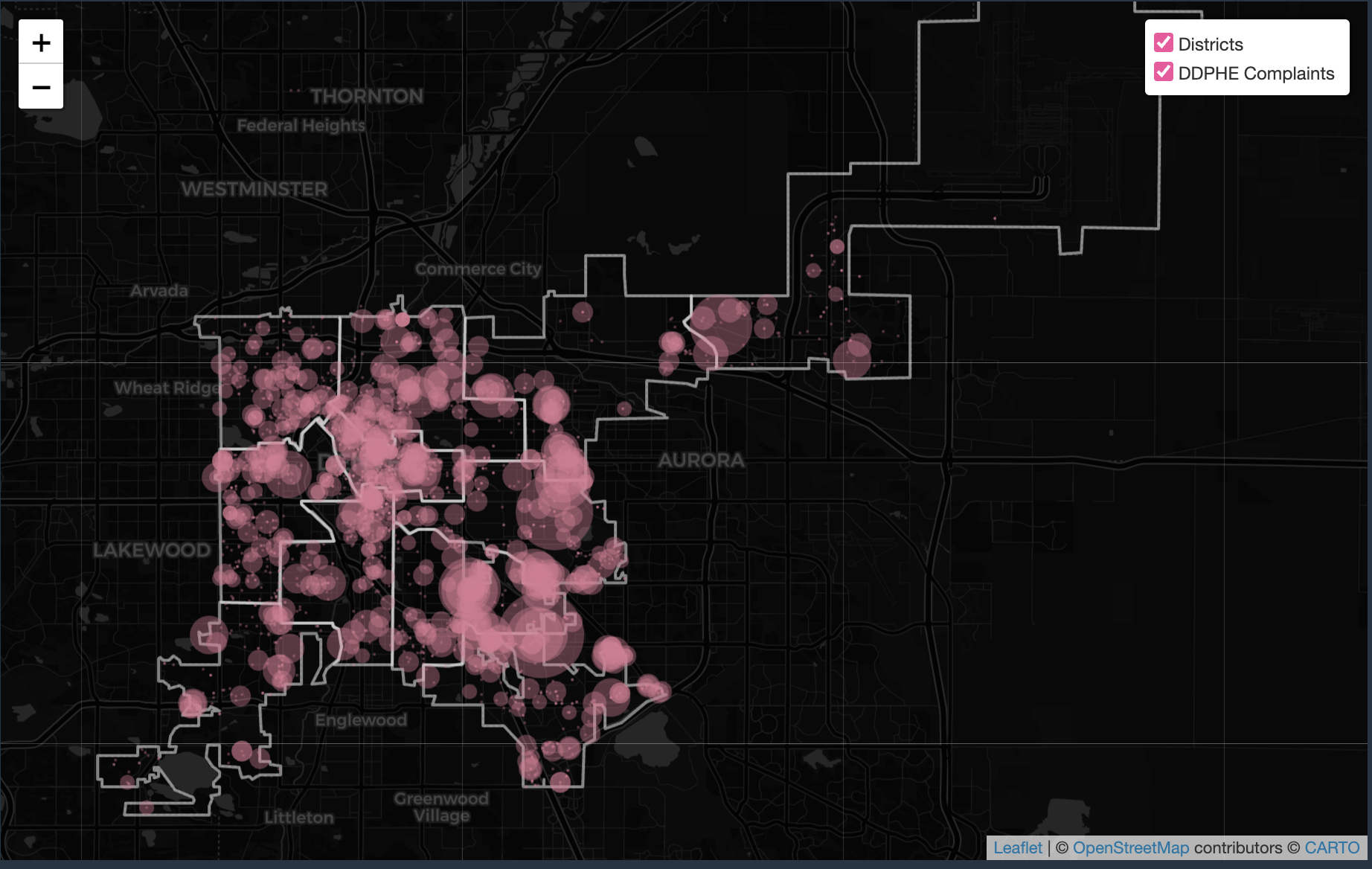Select the faint complaint dots near THORNTON
Viewport: 1372px width, 869px height.
[290, 89]
